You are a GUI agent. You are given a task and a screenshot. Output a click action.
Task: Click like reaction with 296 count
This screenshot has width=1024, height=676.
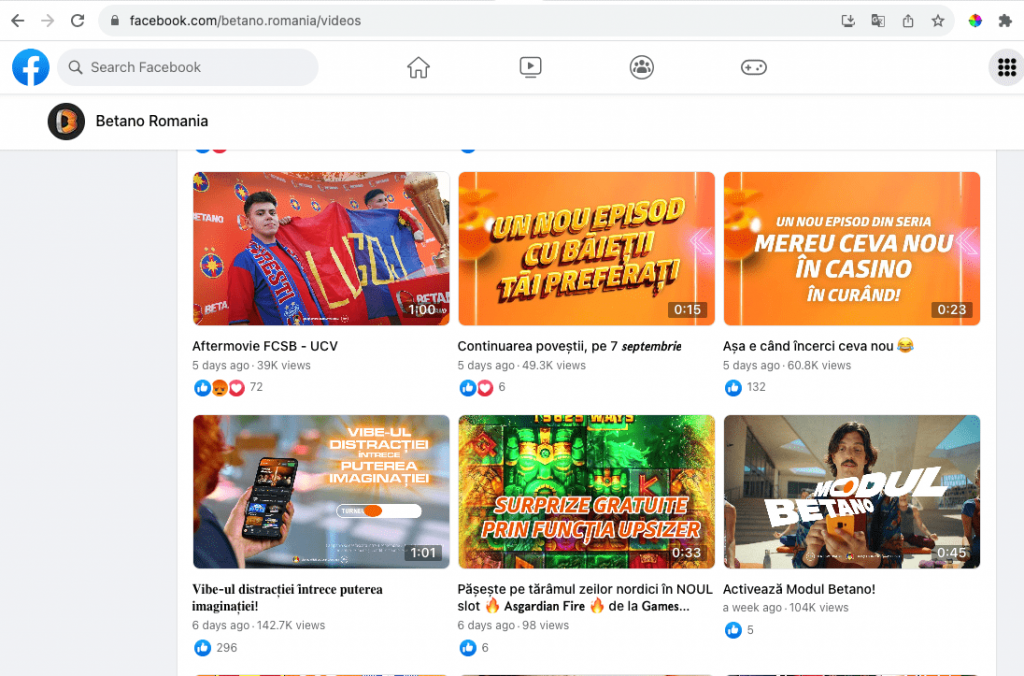click(202, 648)
